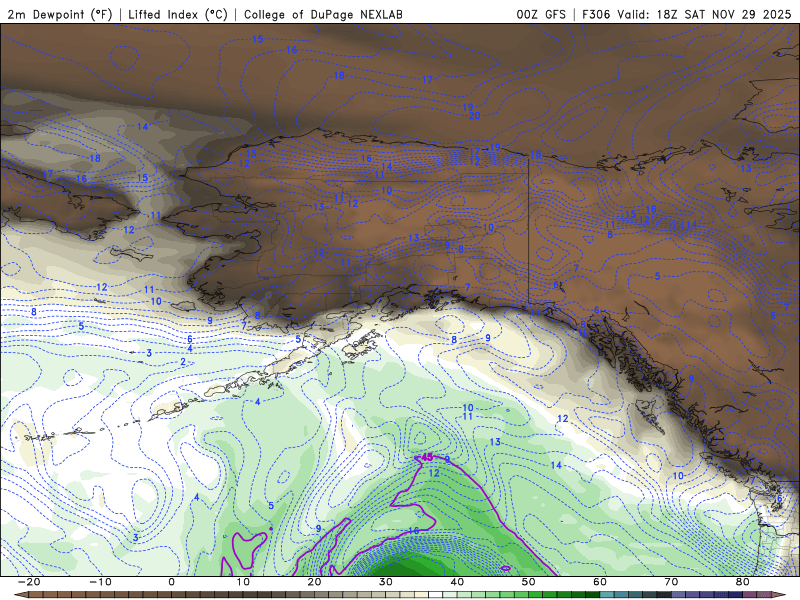Click the "F306" forecast hour label

[596, 14]
